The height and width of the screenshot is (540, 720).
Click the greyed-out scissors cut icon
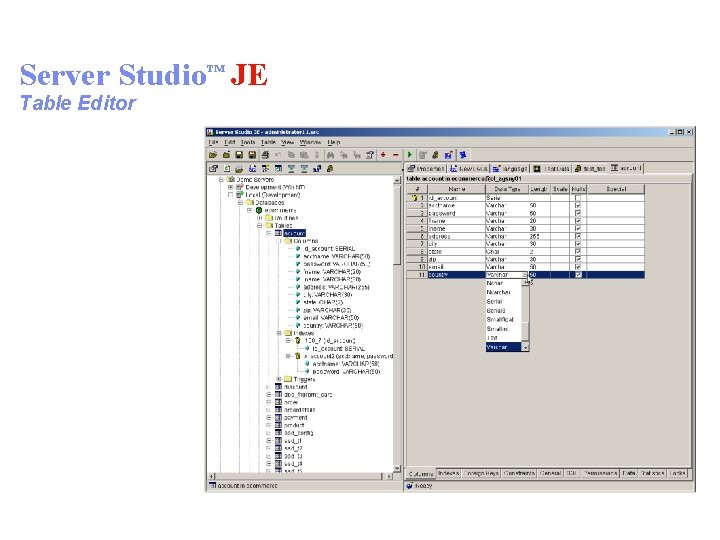317,155
